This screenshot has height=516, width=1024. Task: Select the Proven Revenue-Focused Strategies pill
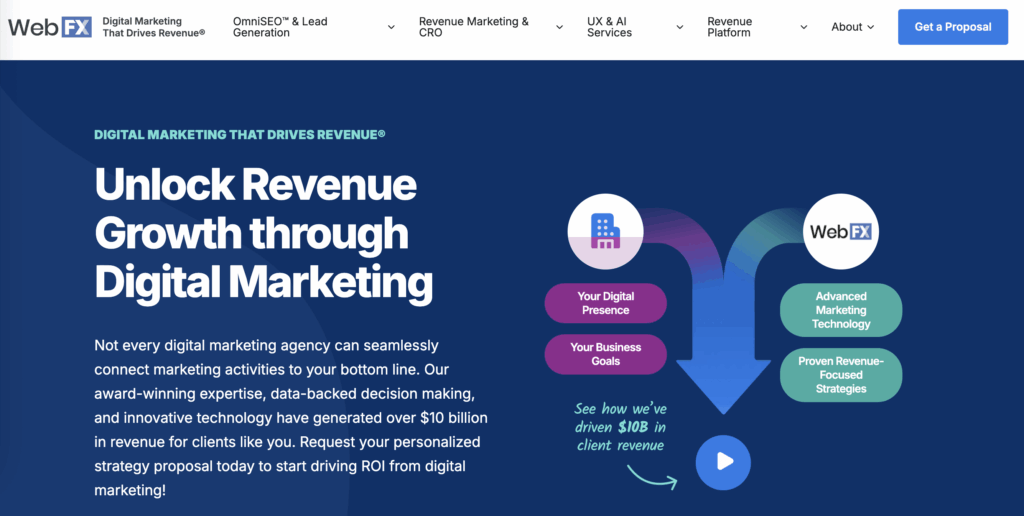point(841,375)
